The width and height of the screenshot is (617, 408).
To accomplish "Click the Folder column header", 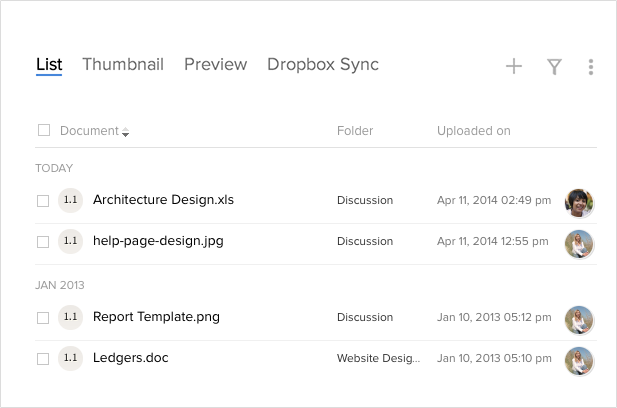I will (355, 131).
